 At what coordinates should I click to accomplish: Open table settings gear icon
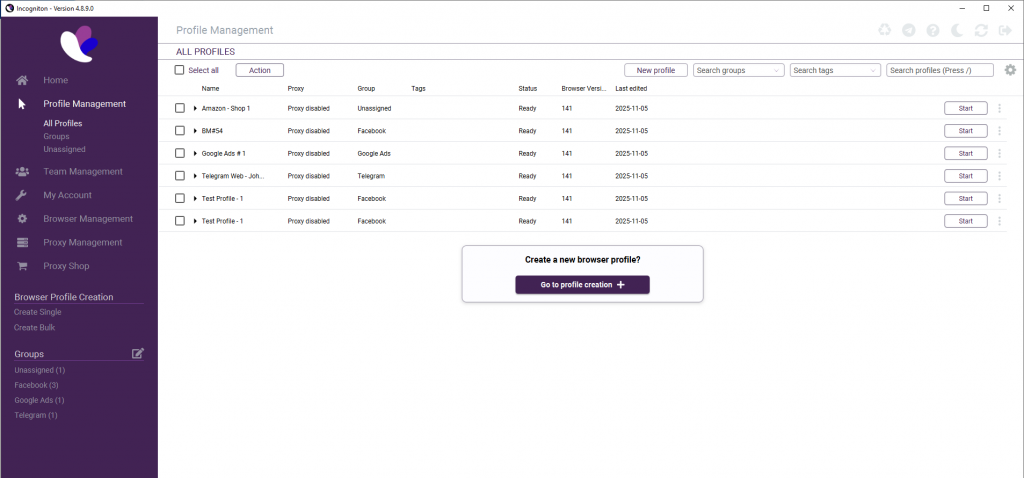(1010, 70)
